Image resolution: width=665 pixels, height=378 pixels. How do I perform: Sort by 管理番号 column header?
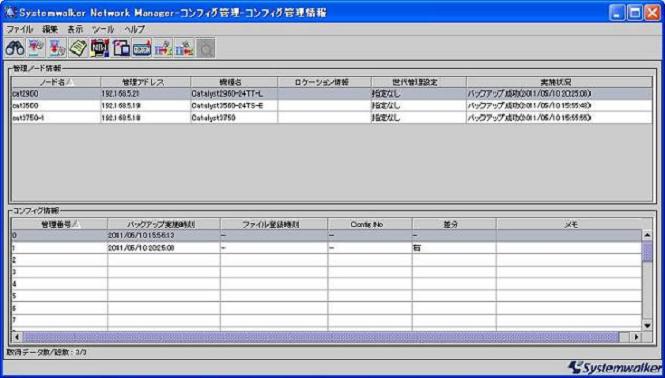coord(60,224)
